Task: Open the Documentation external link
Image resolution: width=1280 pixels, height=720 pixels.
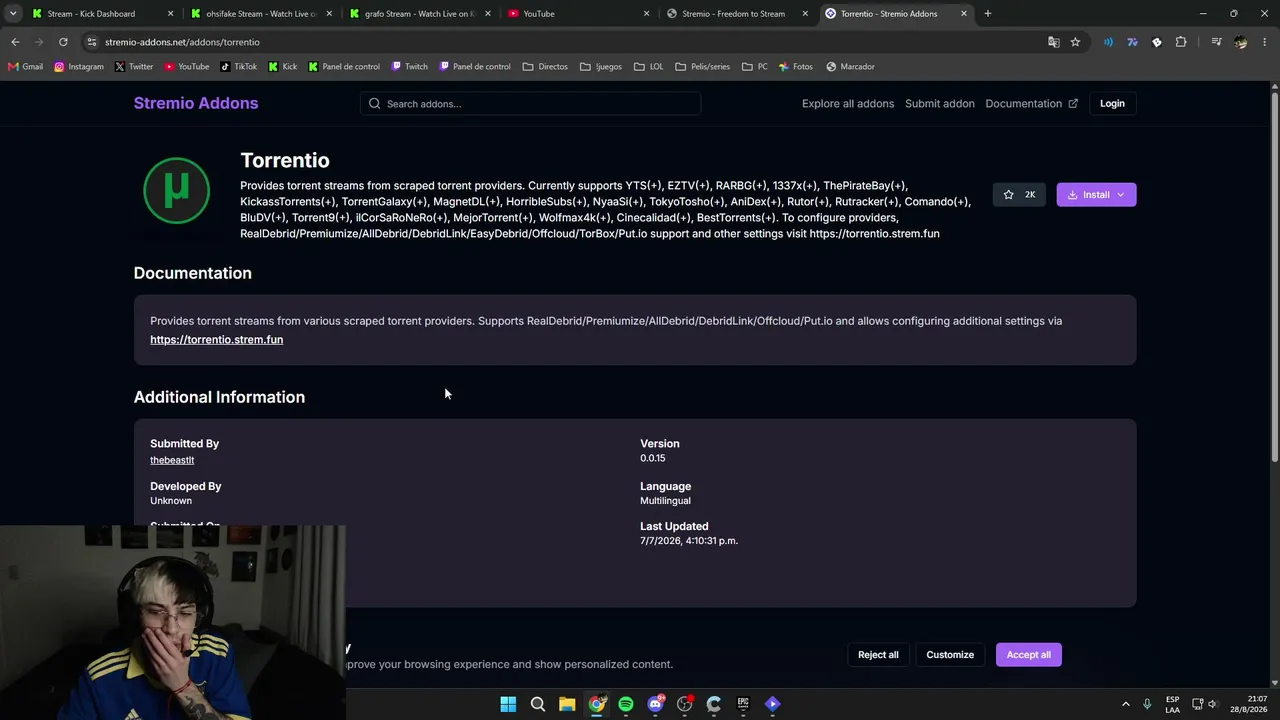Action: click(x=1031, y=104)
